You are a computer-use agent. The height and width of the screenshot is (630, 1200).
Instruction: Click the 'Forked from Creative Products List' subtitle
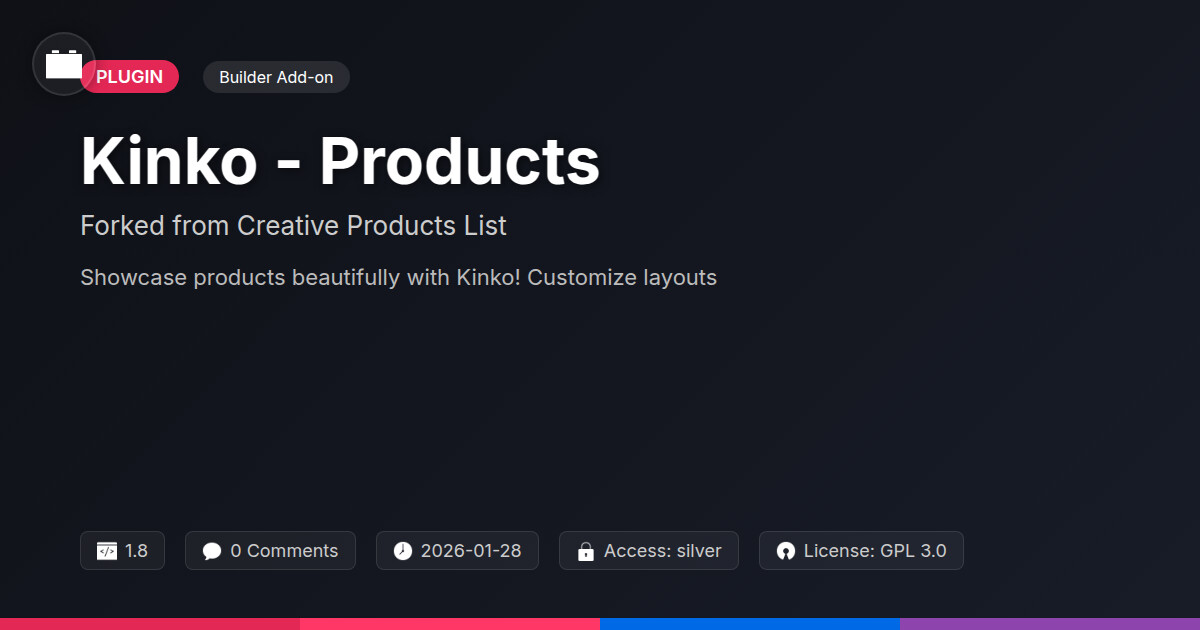point(293,226)
